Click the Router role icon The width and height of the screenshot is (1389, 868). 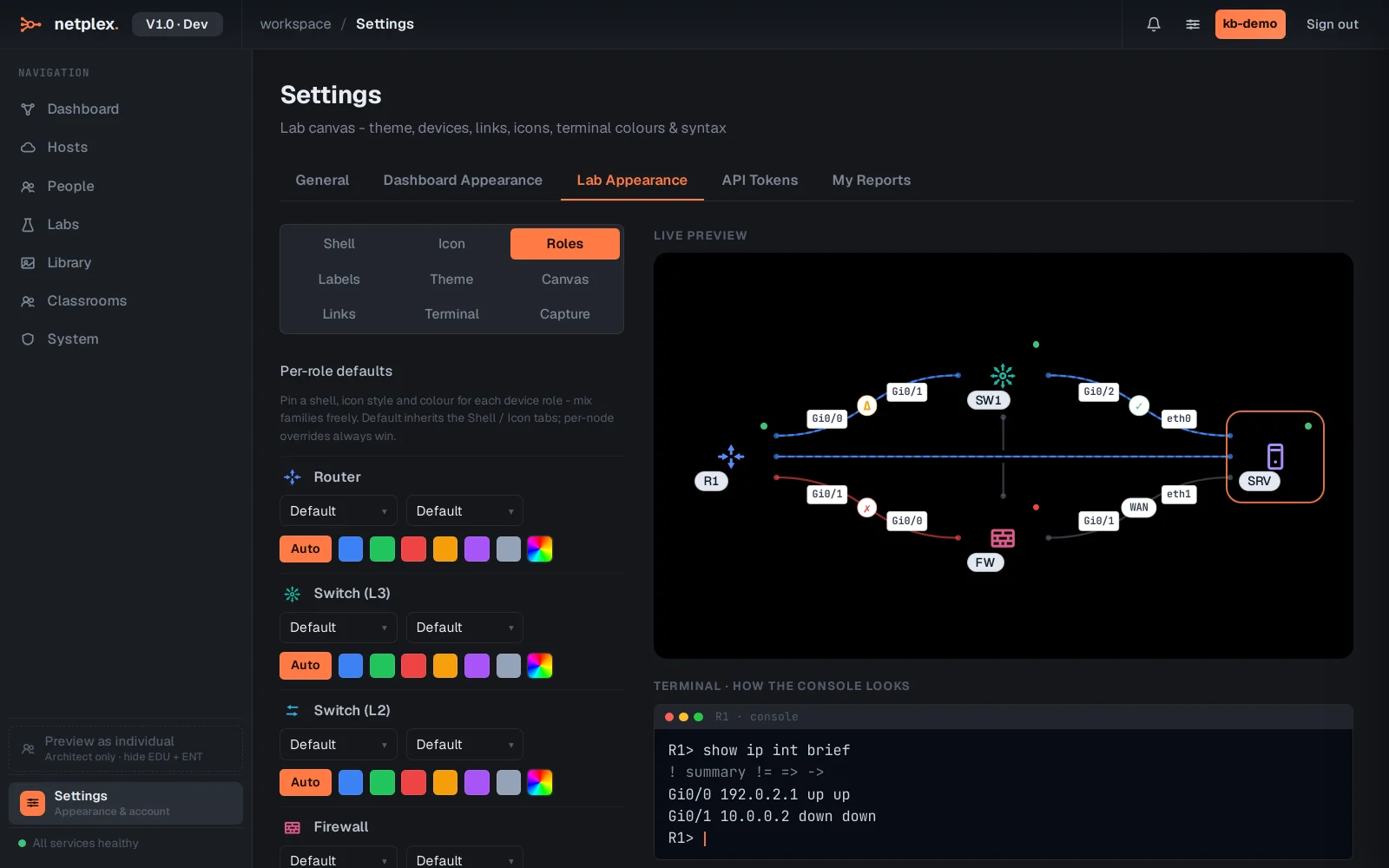point(293,477)
